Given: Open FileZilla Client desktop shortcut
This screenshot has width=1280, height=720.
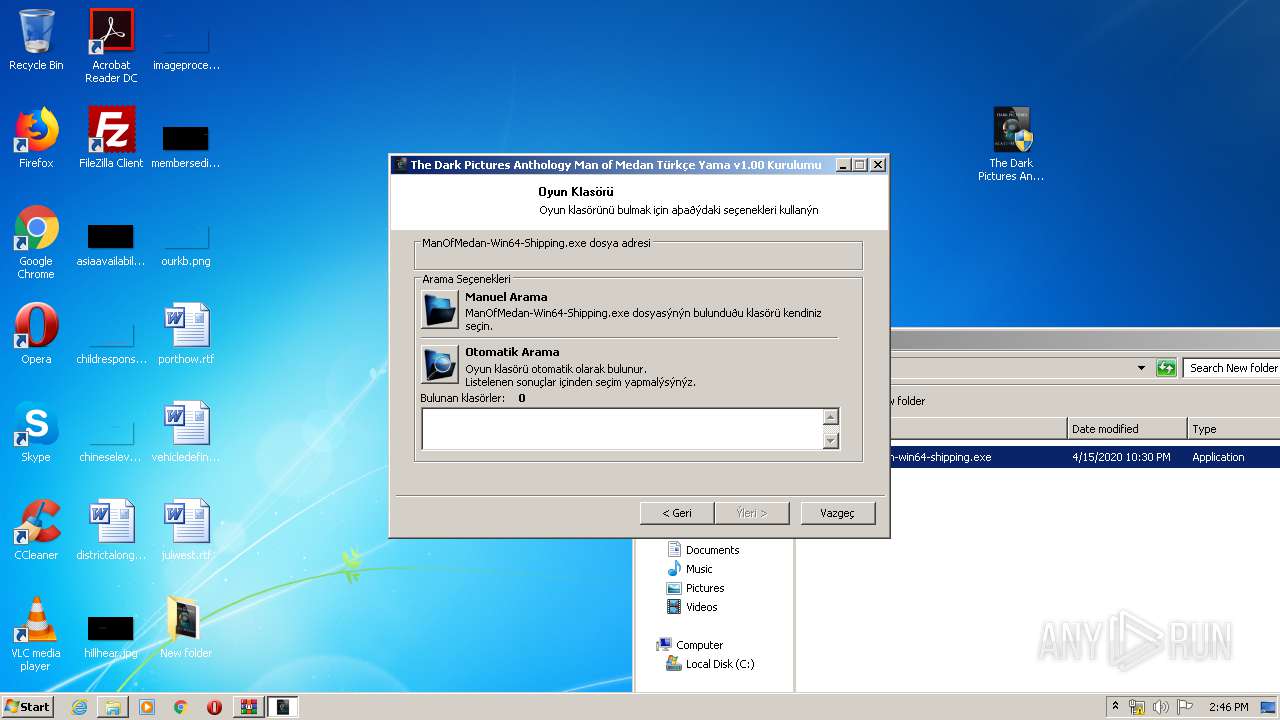Looking at the screenshot, I should (x=111, y=138).
